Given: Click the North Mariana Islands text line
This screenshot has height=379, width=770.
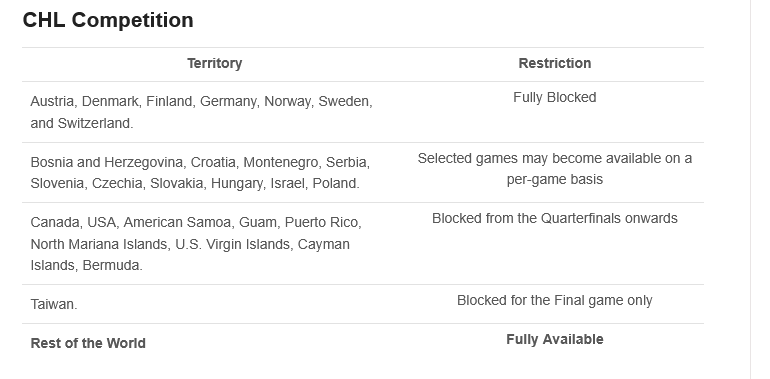Looking at the screenshot, I should (190, 244).
